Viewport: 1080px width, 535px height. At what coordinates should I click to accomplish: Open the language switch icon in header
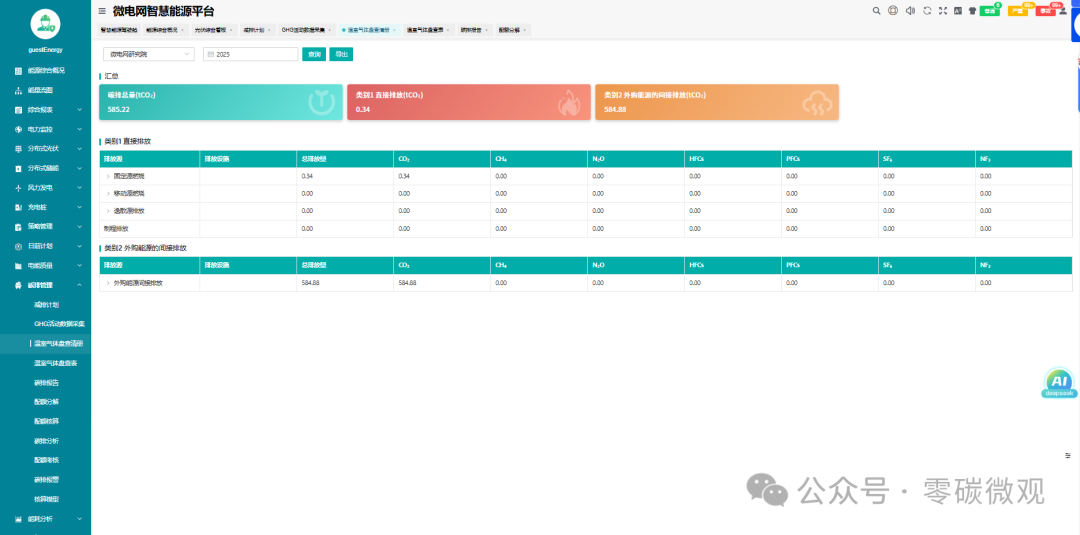click(x=958, y=10)
